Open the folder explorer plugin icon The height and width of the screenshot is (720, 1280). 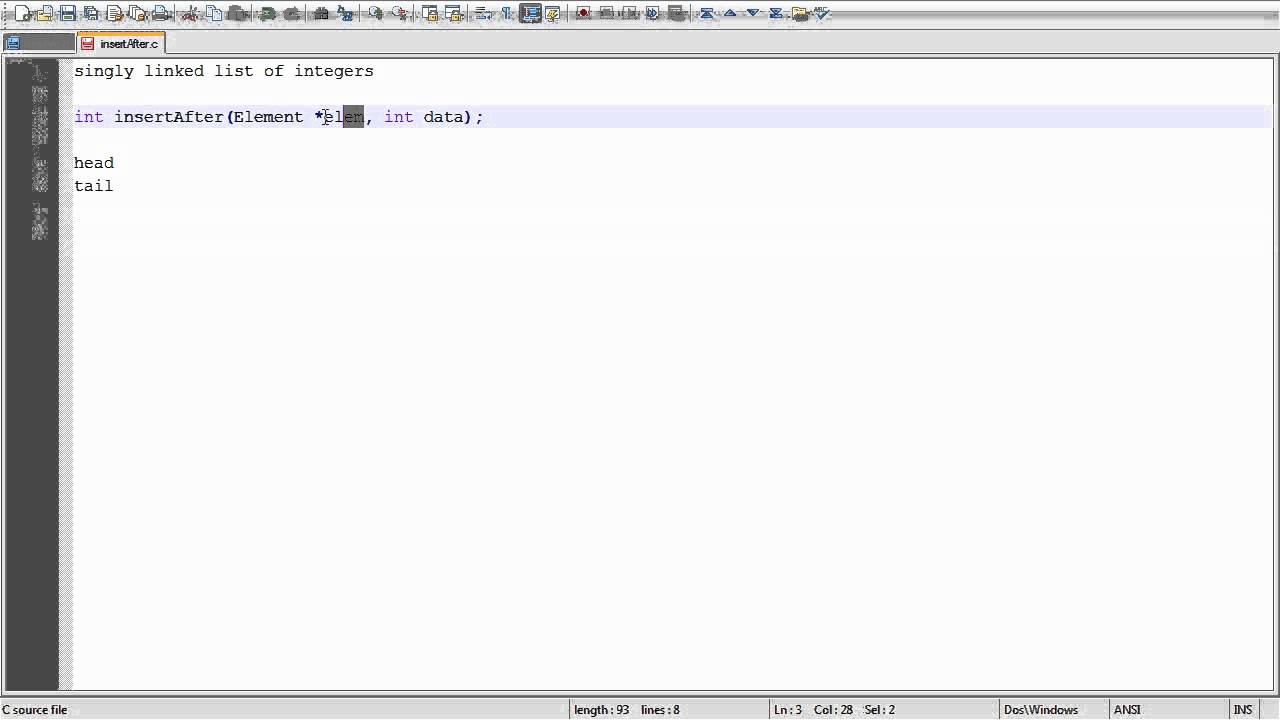tap(799, 13)
